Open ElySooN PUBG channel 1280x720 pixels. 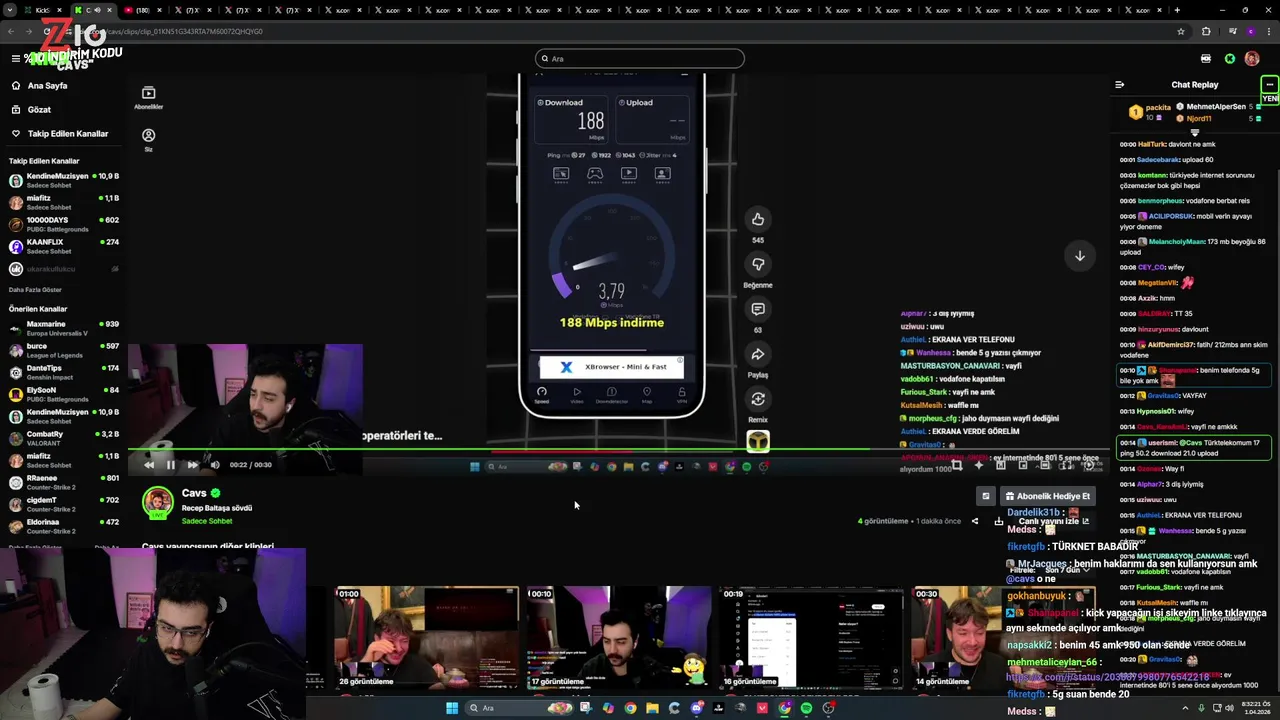64,394
